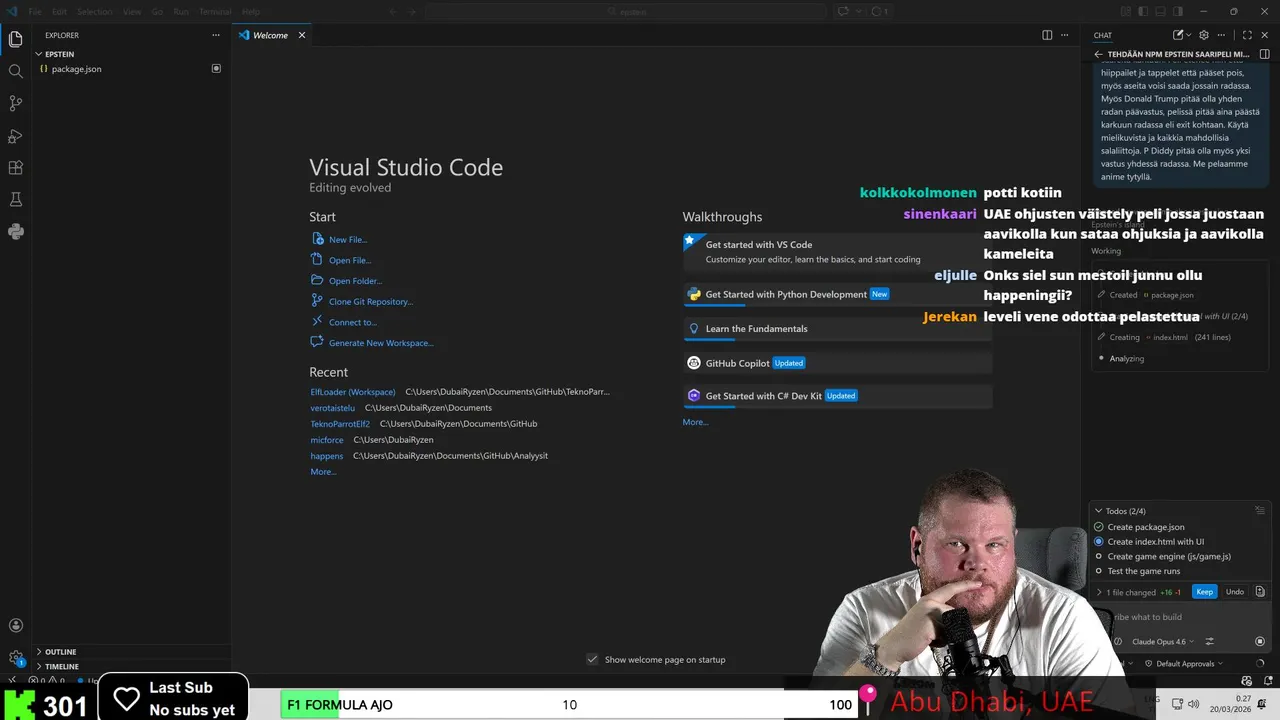This screenshot has width=1280, height=720.
Task: Collapse the Todos (2/4) list
Action: click(x=1120, y=511)
